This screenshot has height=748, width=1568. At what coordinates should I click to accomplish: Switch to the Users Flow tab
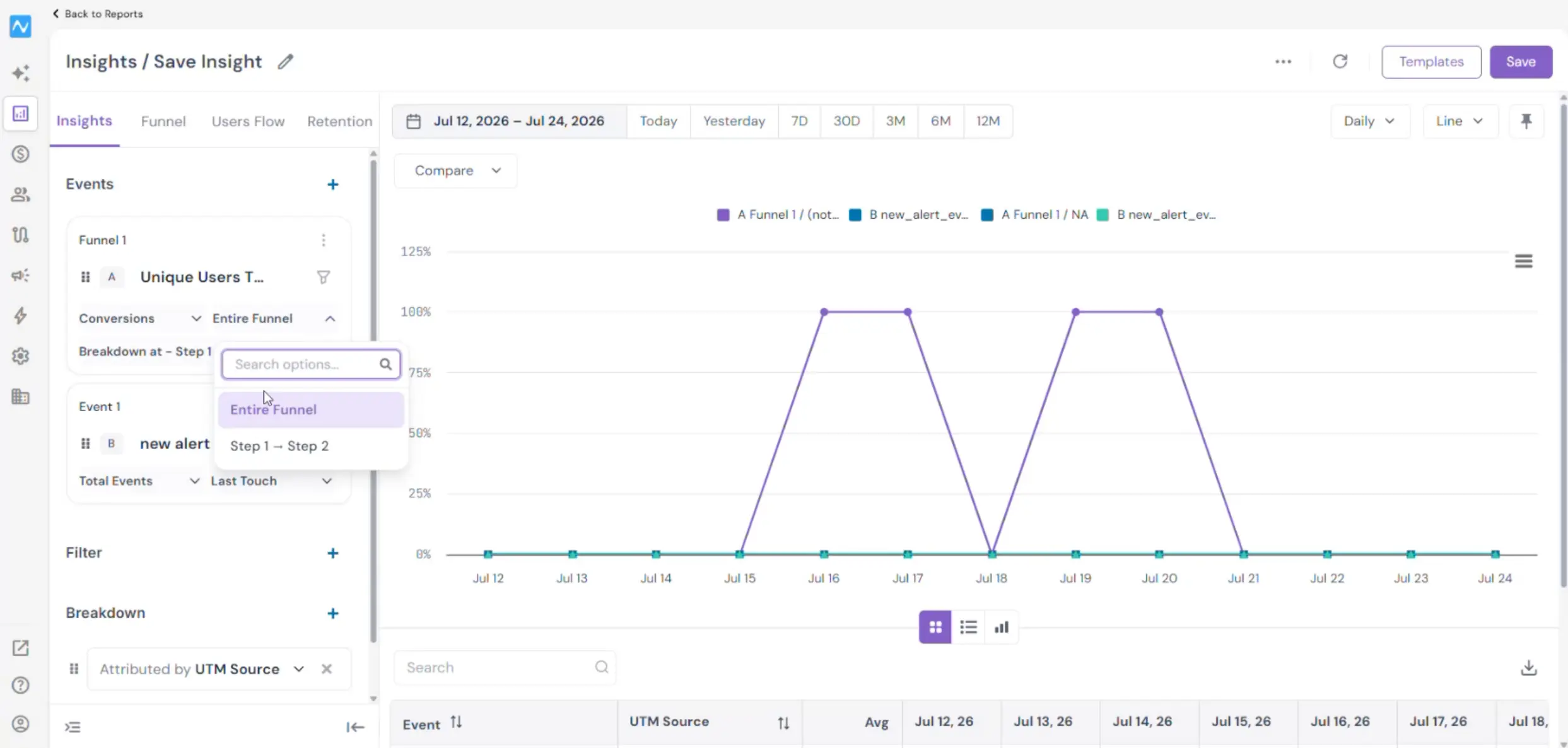coord(248,121)
